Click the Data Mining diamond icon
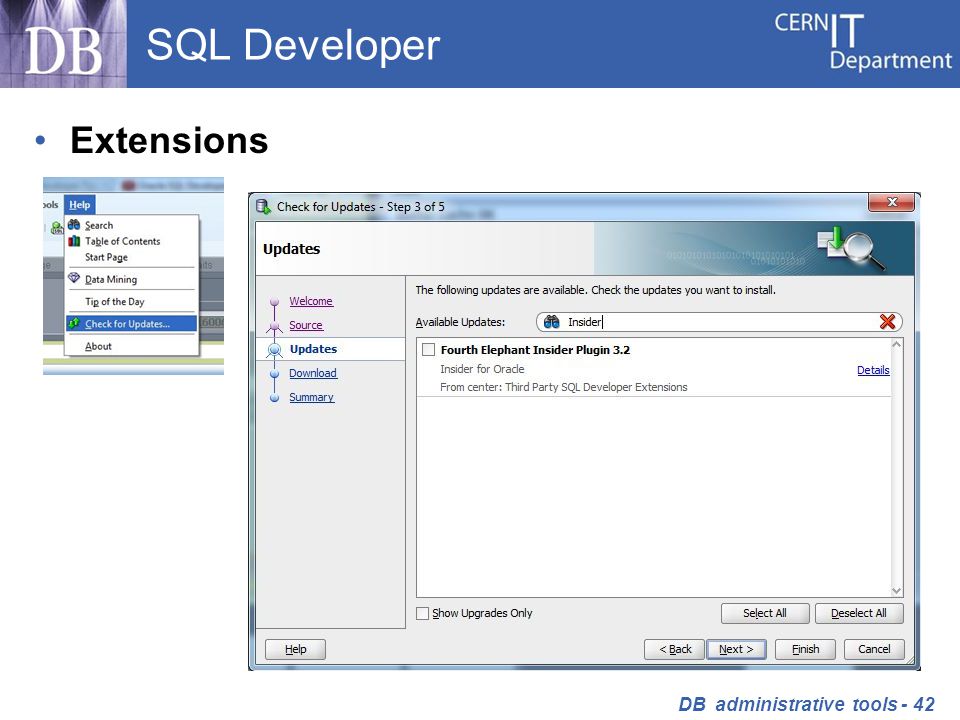The height and width of the screenshot is (720, 960). point(74,279)
